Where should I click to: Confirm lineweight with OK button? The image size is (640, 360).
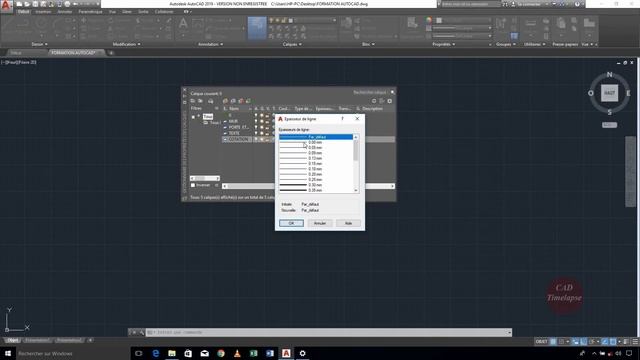pyautogui.click(x=291, y=223)
